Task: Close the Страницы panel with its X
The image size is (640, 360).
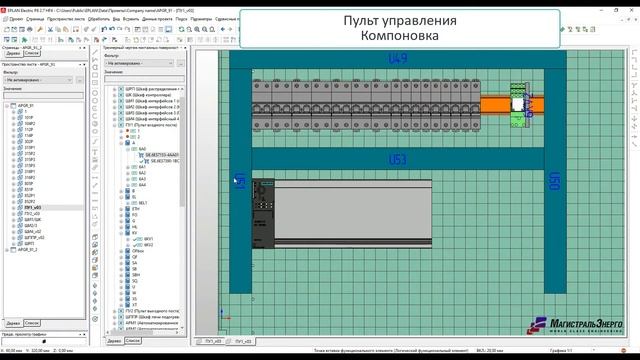Action: [x=84, y=48]
